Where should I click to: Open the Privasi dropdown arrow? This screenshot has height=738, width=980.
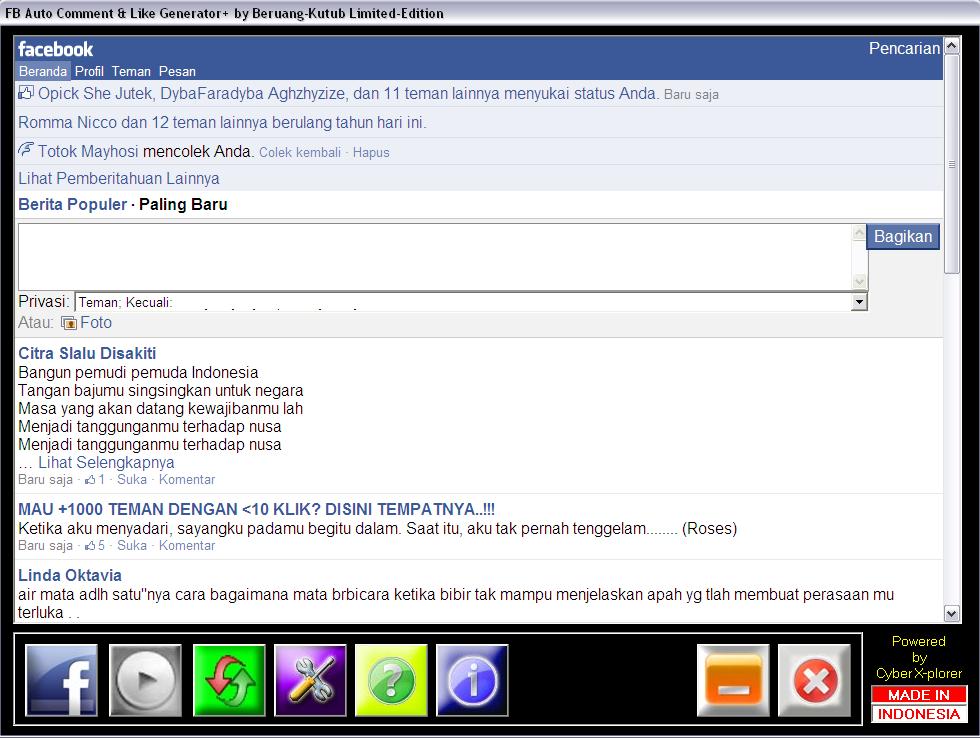coord(859,302)
